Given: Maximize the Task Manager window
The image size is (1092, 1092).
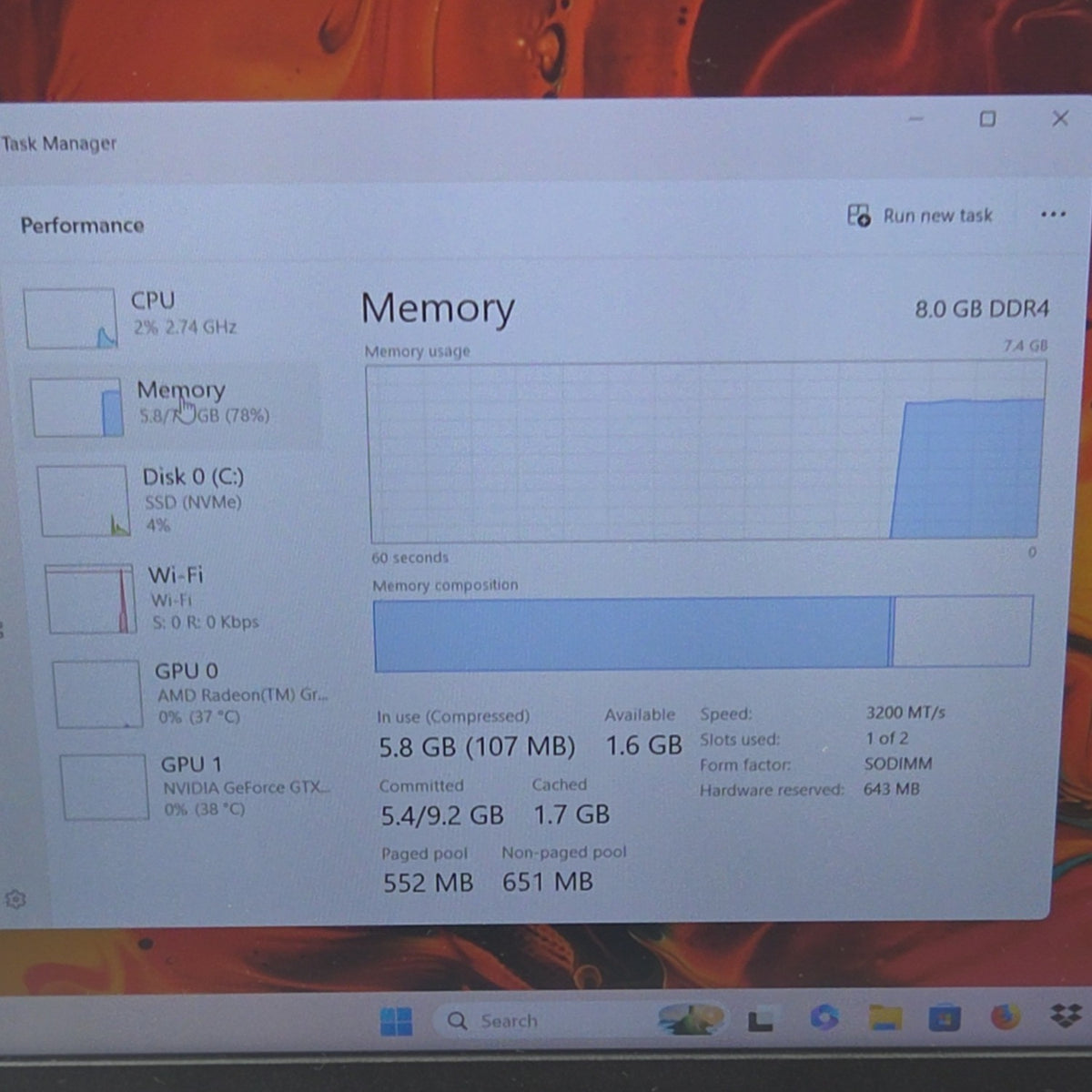Looking at the screenshot, I should click(x=987, y=119).
